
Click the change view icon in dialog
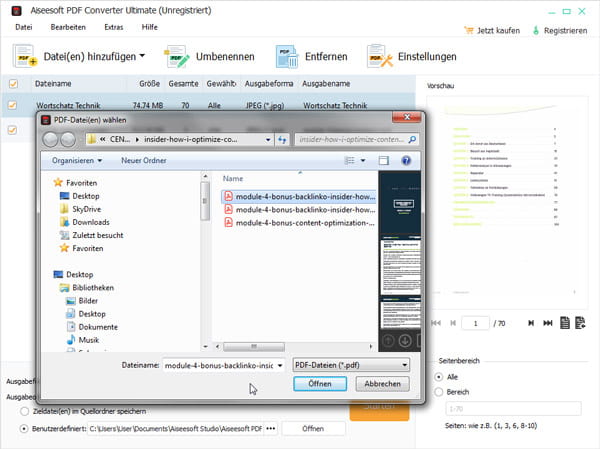click(349, 160)
